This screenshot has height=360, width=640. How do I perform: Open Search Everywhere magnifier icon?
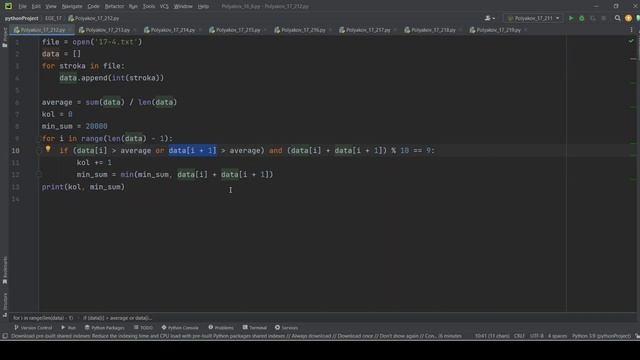pos(618,18)
